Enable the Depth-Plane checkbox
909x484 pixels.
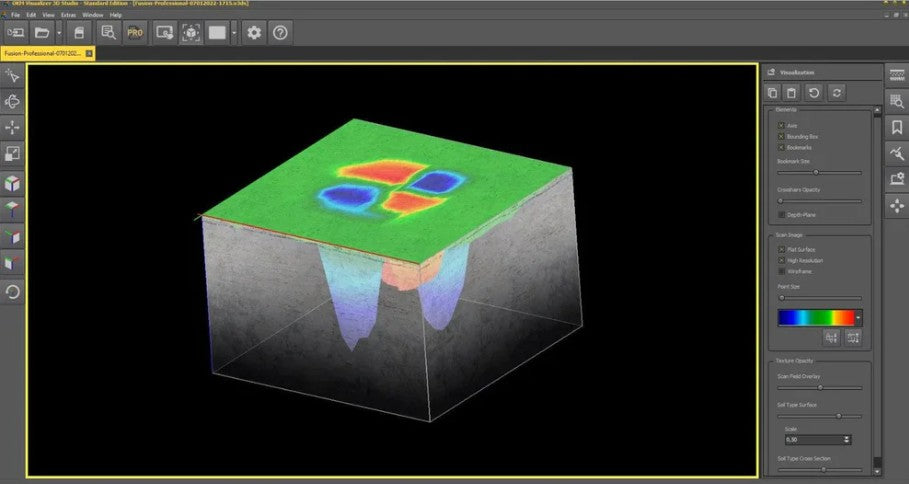(781, 214)
